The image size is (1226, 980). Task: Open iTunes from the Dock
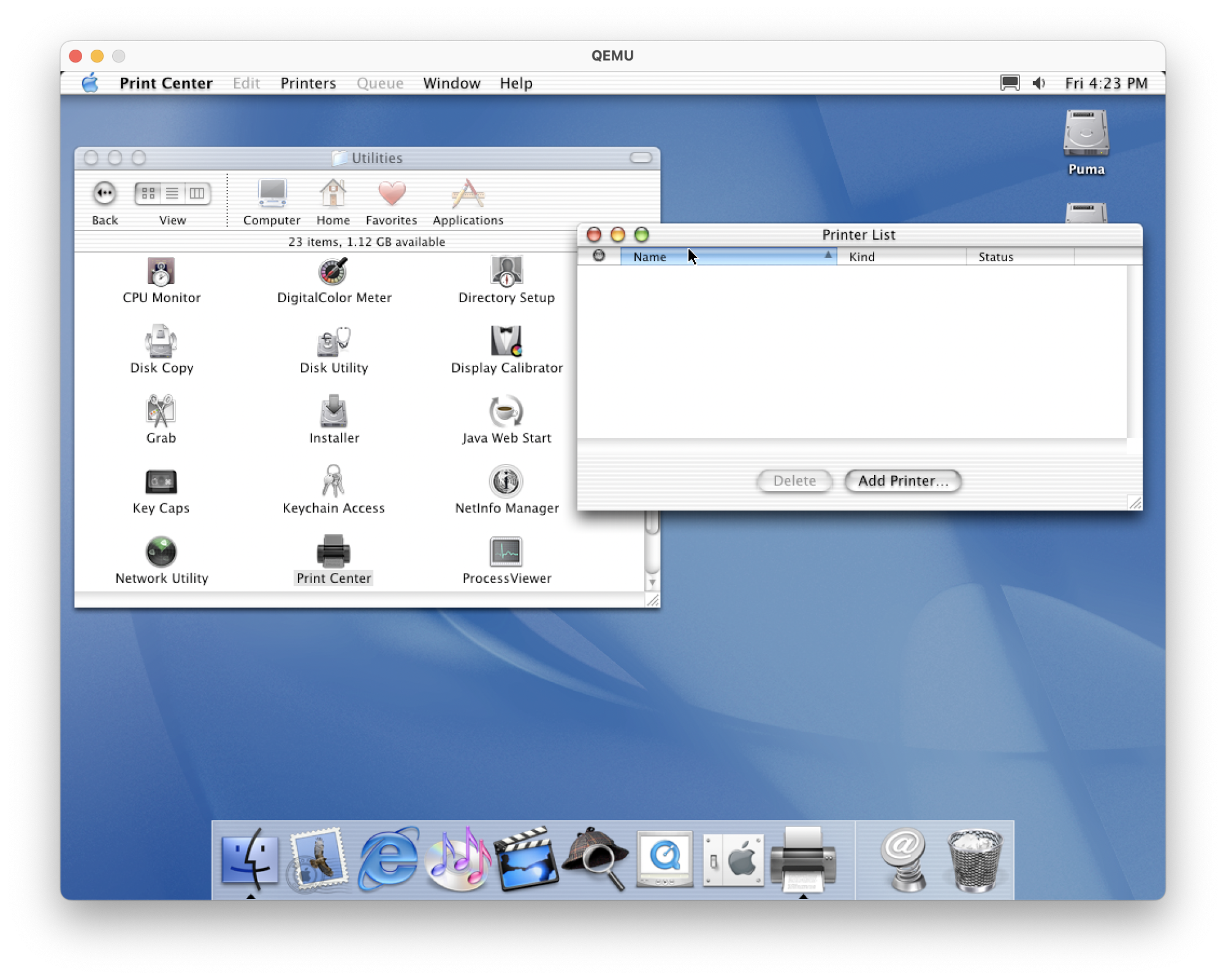click(458, 859)
